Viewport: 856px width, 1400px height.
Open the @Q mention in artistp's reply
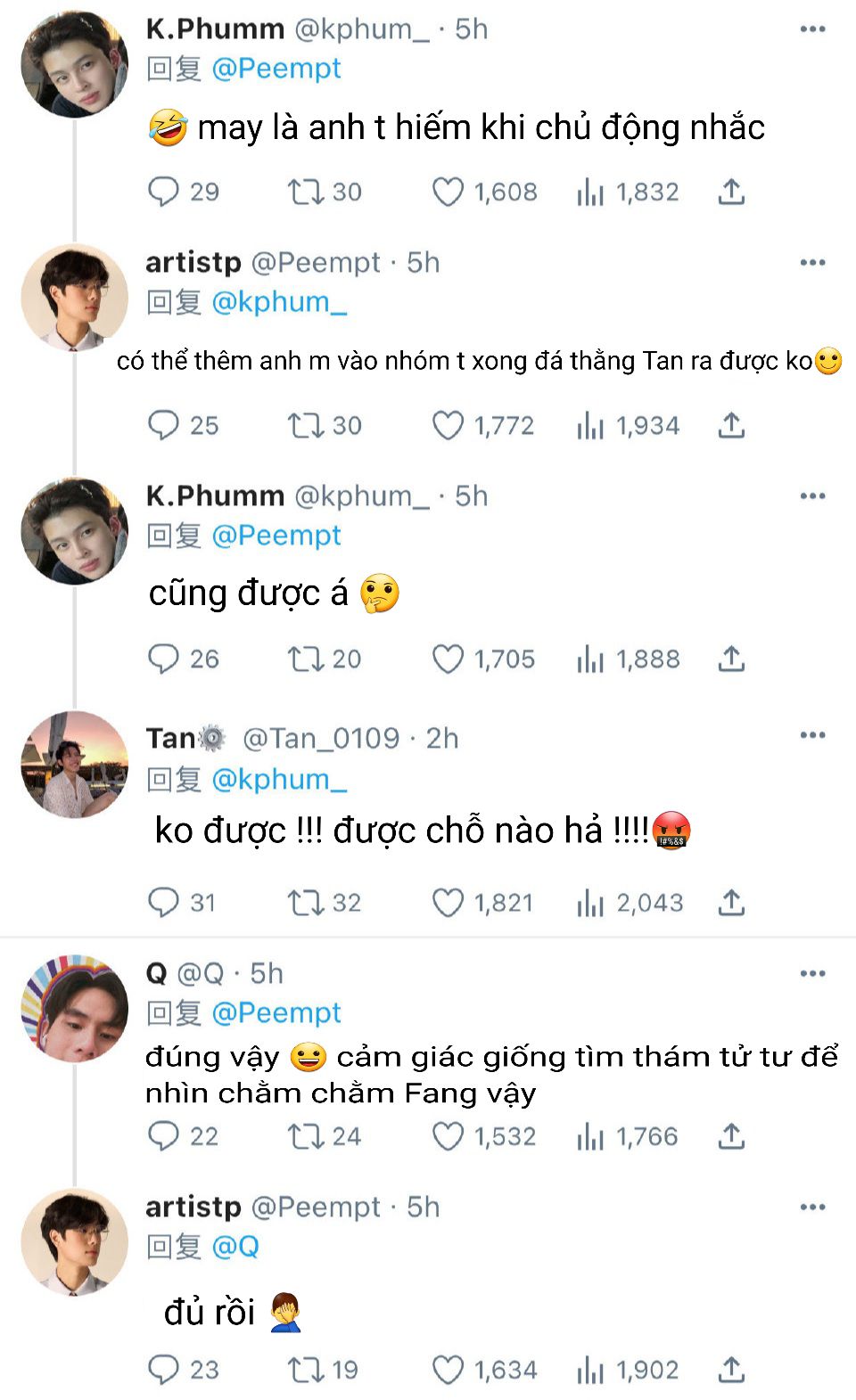pyautogui.click(x=235, y=1247)
